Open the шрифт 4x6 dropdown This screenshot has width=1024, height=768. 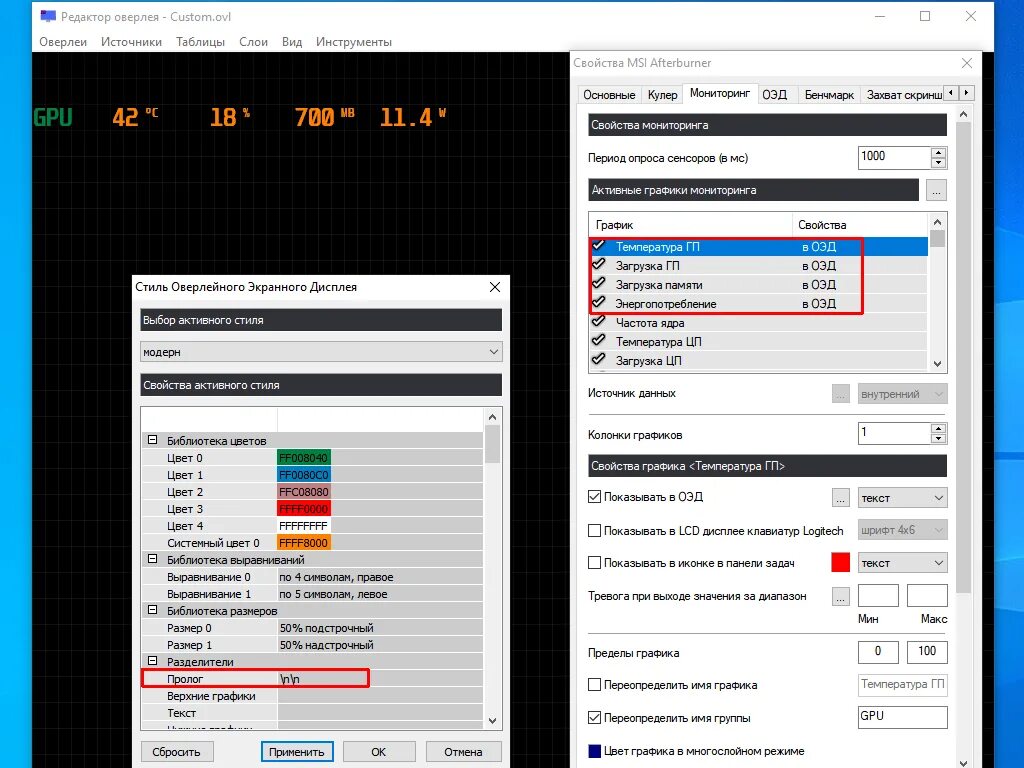pyautogui.click(x=902, y=530)
